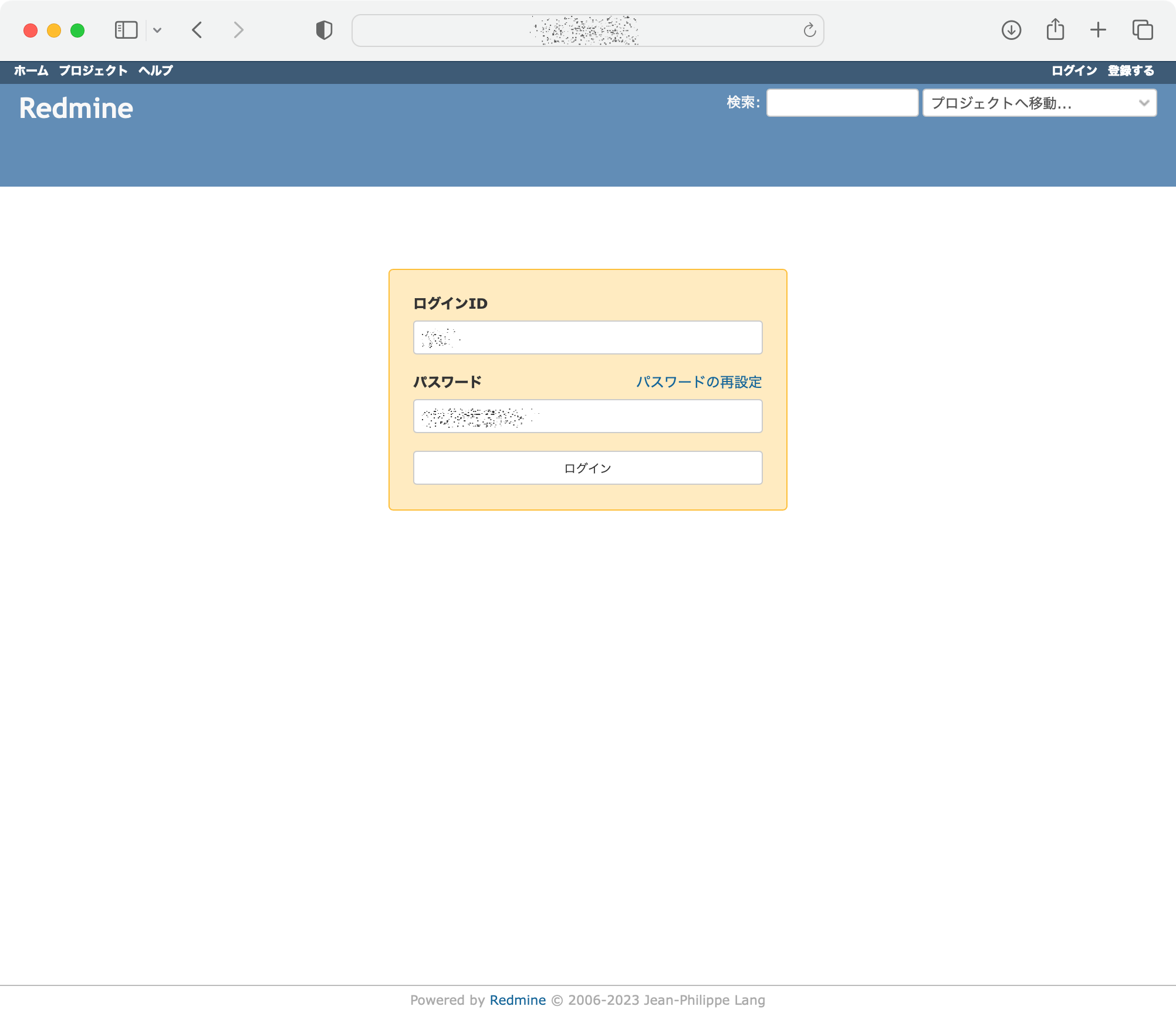Click the 登録する registration link
This screenshot has width=1176, height=1013.
tap(1130, 70)
